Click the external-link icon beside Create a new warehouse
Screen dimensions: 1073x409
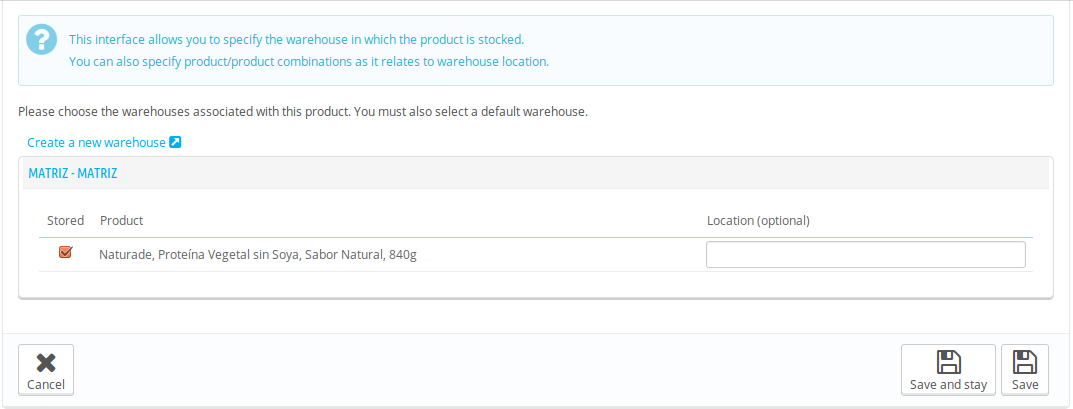coord(175,142)
